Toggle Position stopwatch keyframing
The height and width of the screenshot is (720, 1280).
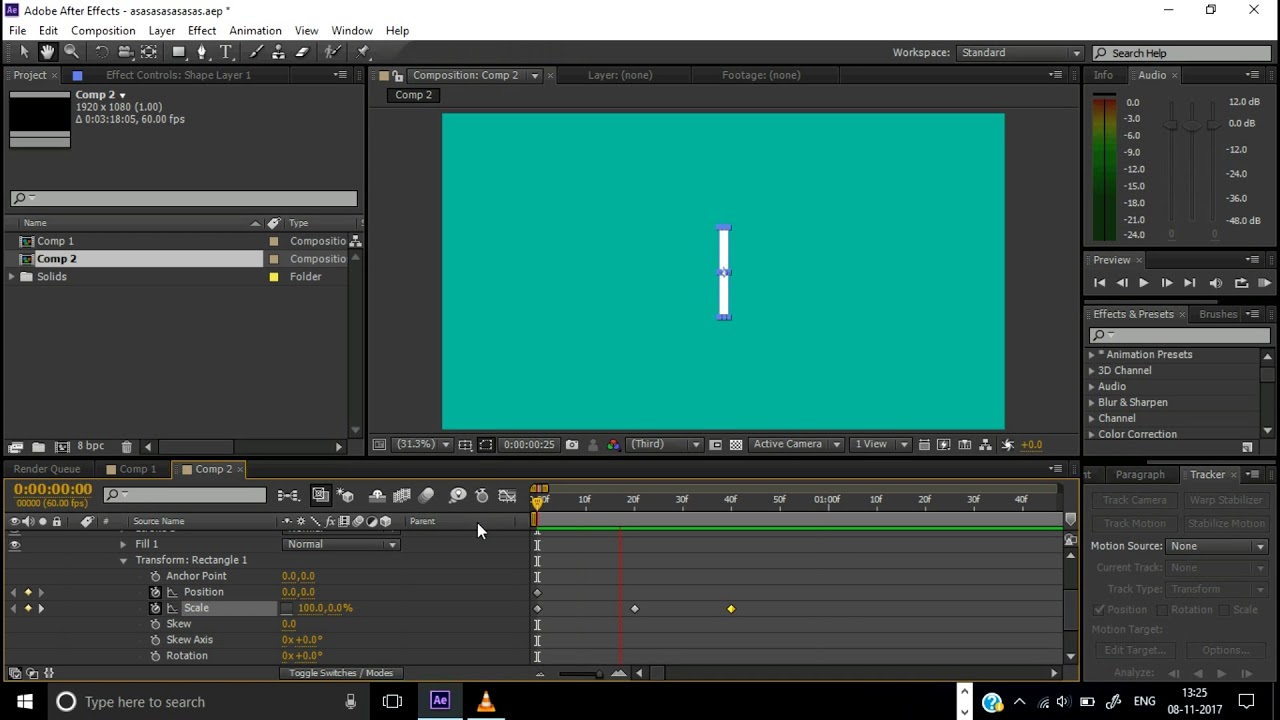tap(155, 592)
